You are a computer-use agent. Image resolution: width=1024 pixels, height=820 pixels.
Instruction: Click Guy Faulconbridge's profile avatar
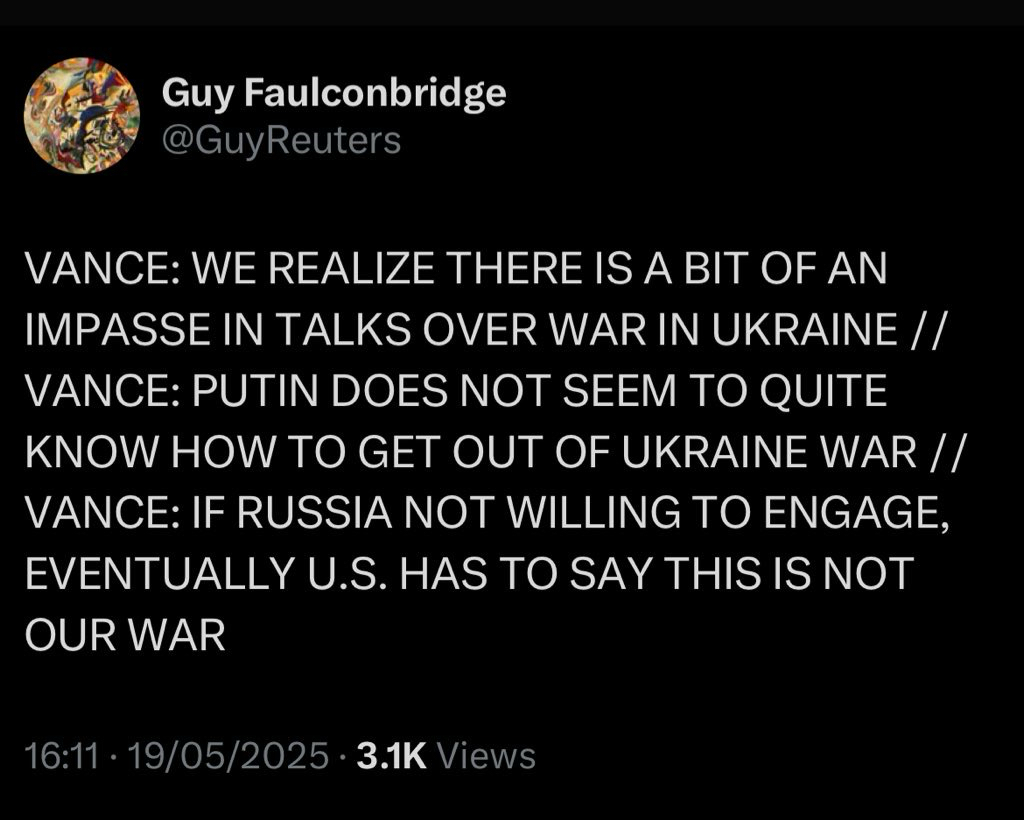click(81, 114)
